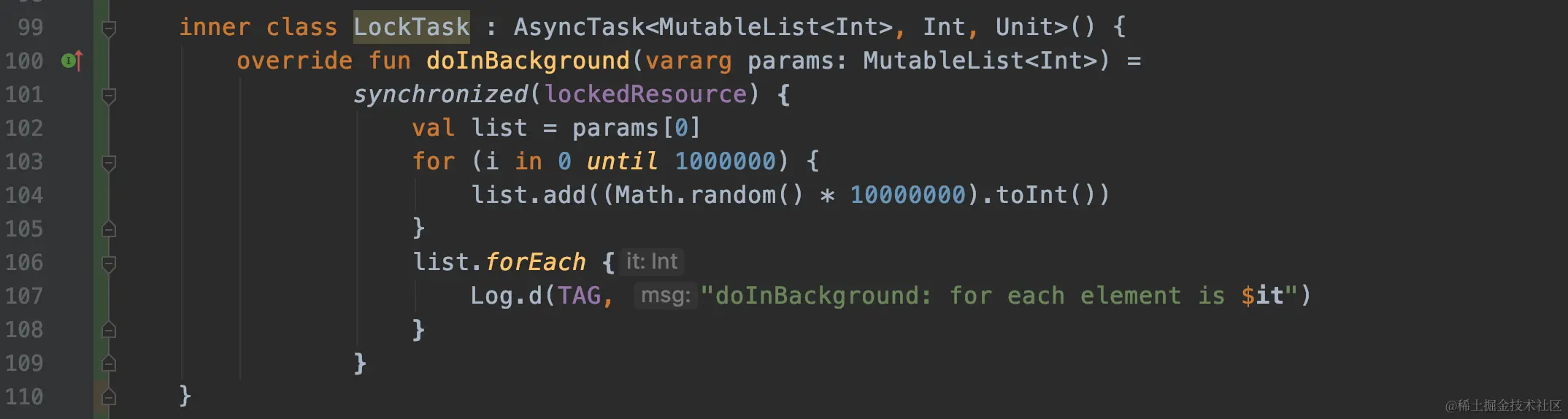The height and width of the screenshot is (419, 1568).
Task: Collapse the synchronized block fold marker
Action: (109, 96)
